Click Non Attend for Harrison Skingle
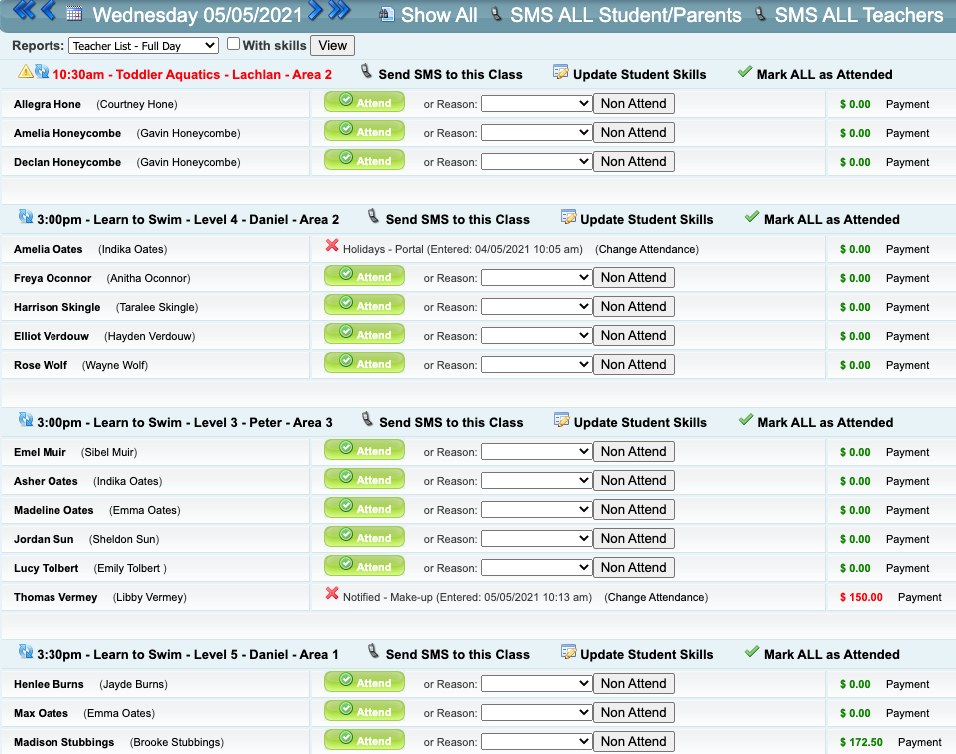 click(x=633, y=307)
